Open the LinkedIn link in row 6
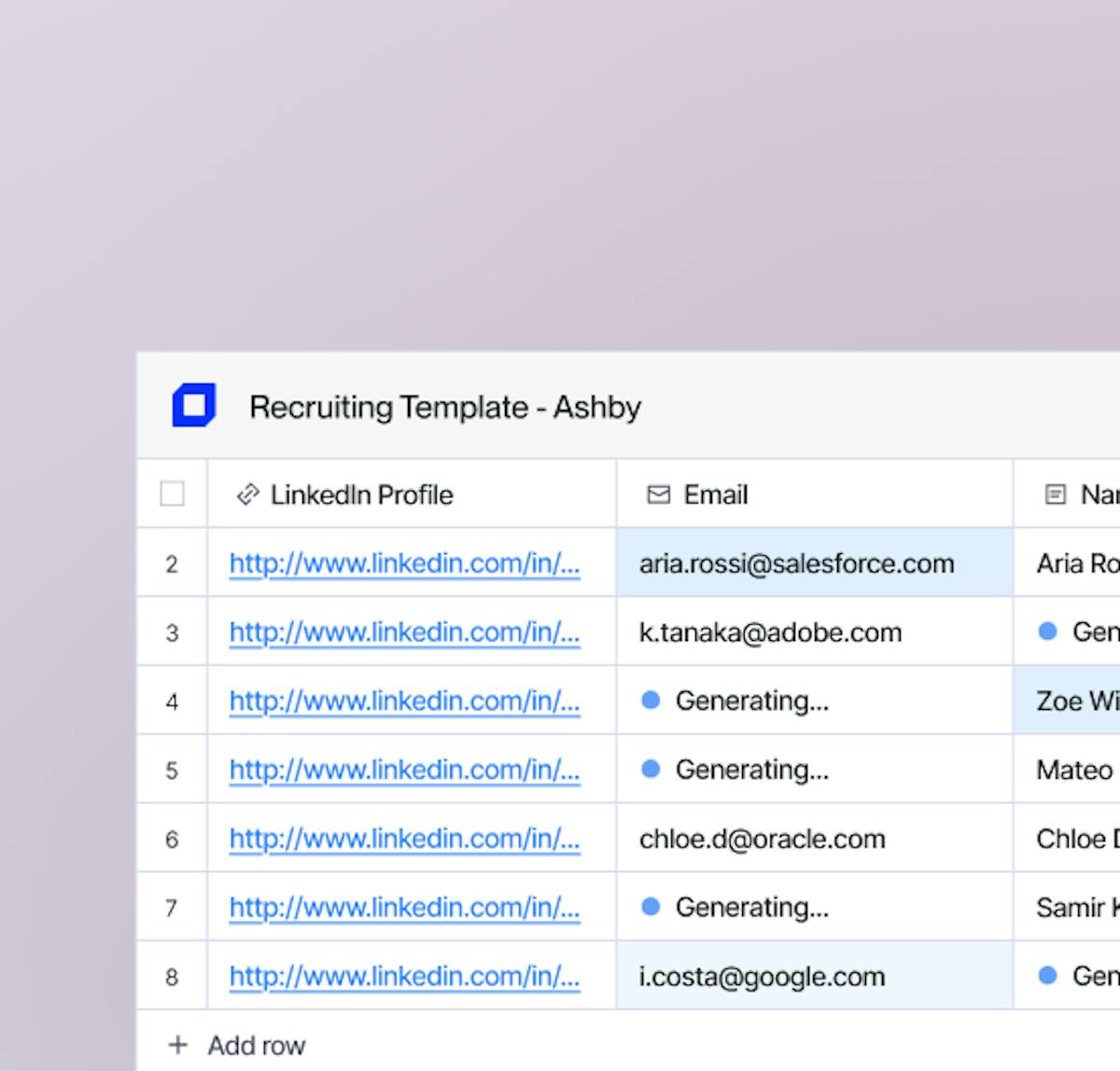Viewport: 1120px width, 1071px height. point(404,839)
